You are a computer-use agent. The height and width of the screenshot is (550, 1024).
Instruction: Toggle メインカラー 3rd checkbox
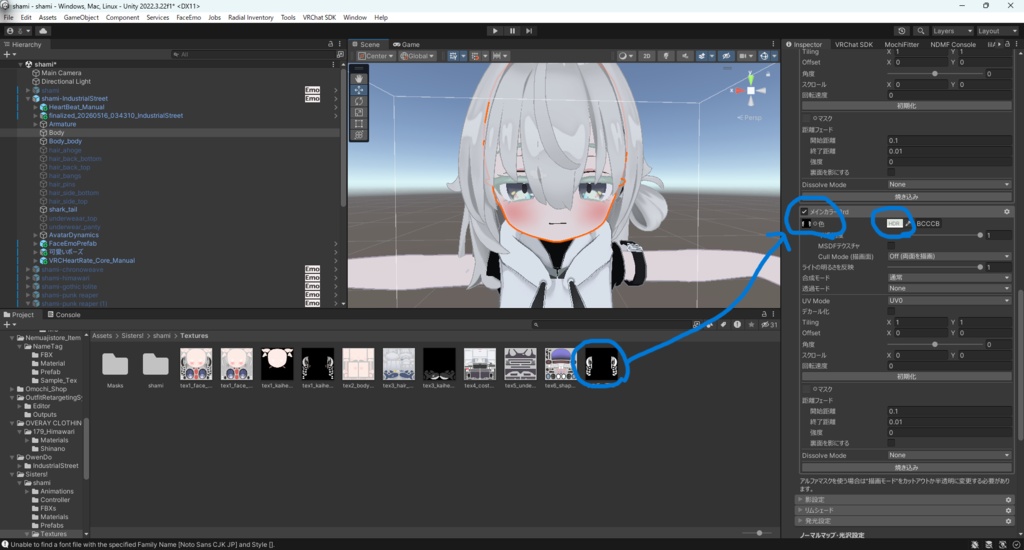point(805,212)
